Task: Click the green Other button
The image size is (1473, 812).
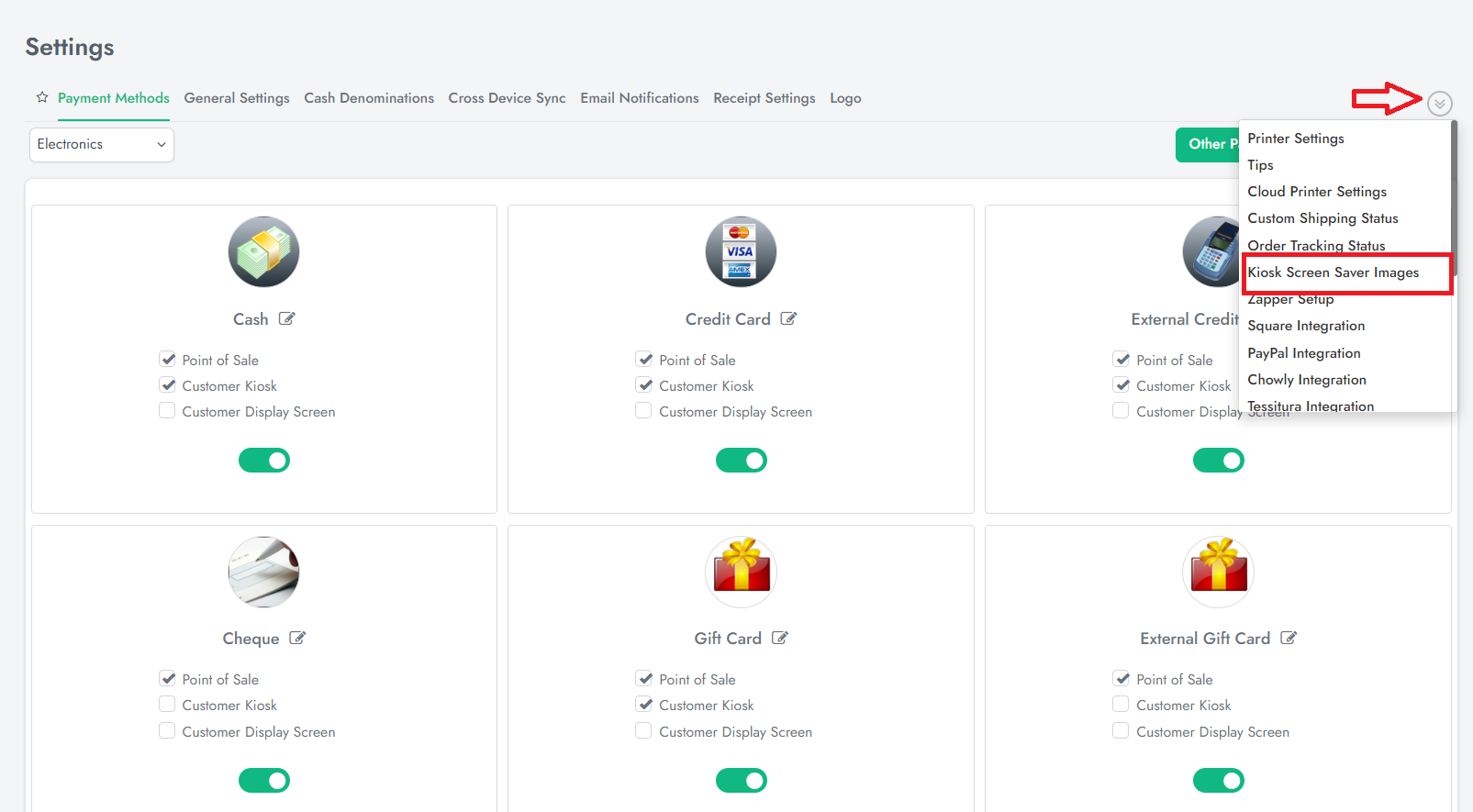Action: pyautogui.click(x=1207, y=144)
